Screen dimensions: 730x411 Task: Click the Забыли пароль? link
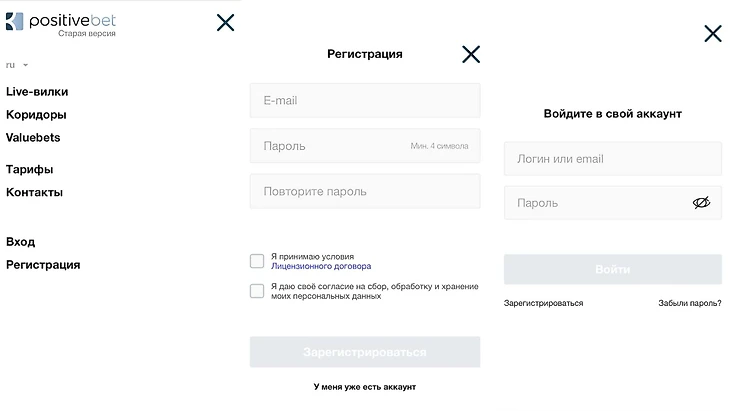pyautogui.click(x=689, y=303)
